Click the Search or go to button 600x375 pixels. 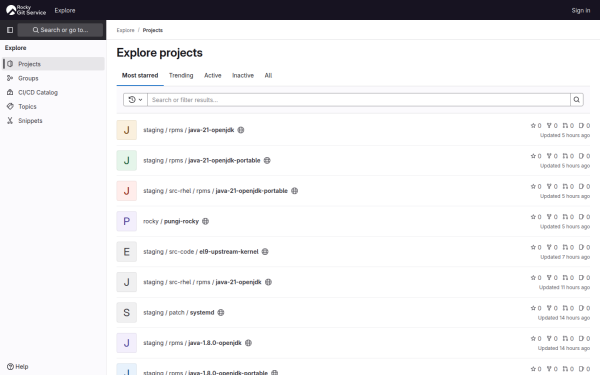(60, 30)
